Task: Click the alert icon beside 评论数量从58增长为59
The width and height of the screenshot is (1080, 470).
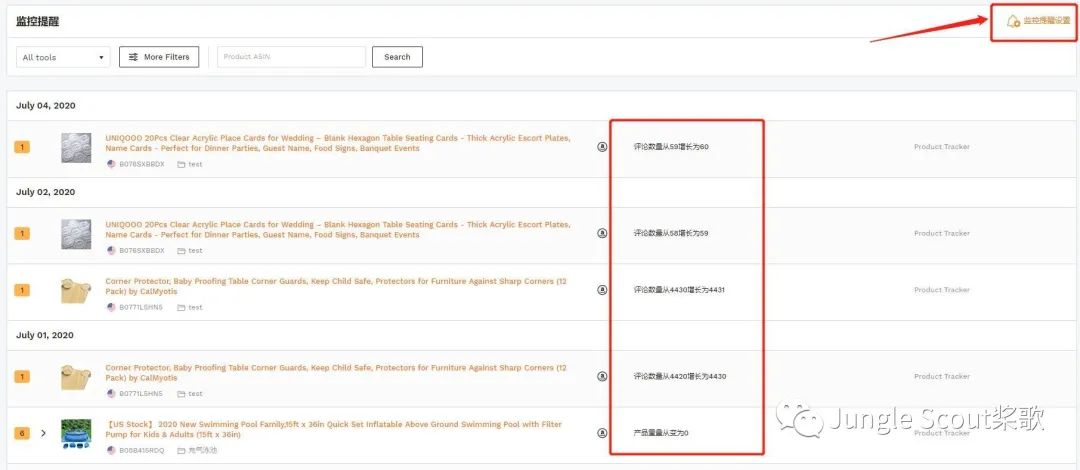Action: coord(602,233)
